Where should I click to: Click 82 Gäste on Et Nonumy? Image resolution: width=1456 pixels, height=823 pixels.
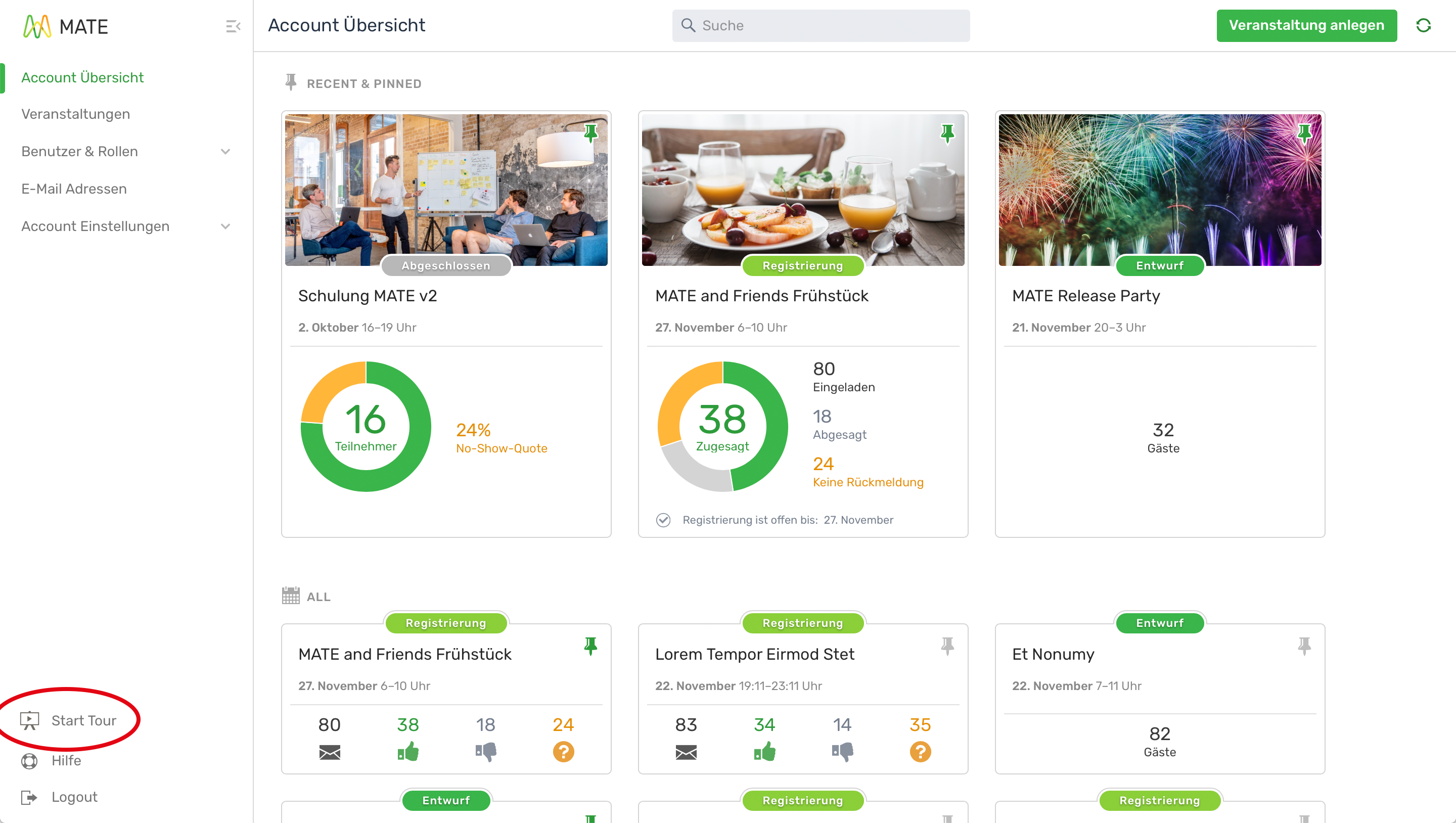point(1160,742)
